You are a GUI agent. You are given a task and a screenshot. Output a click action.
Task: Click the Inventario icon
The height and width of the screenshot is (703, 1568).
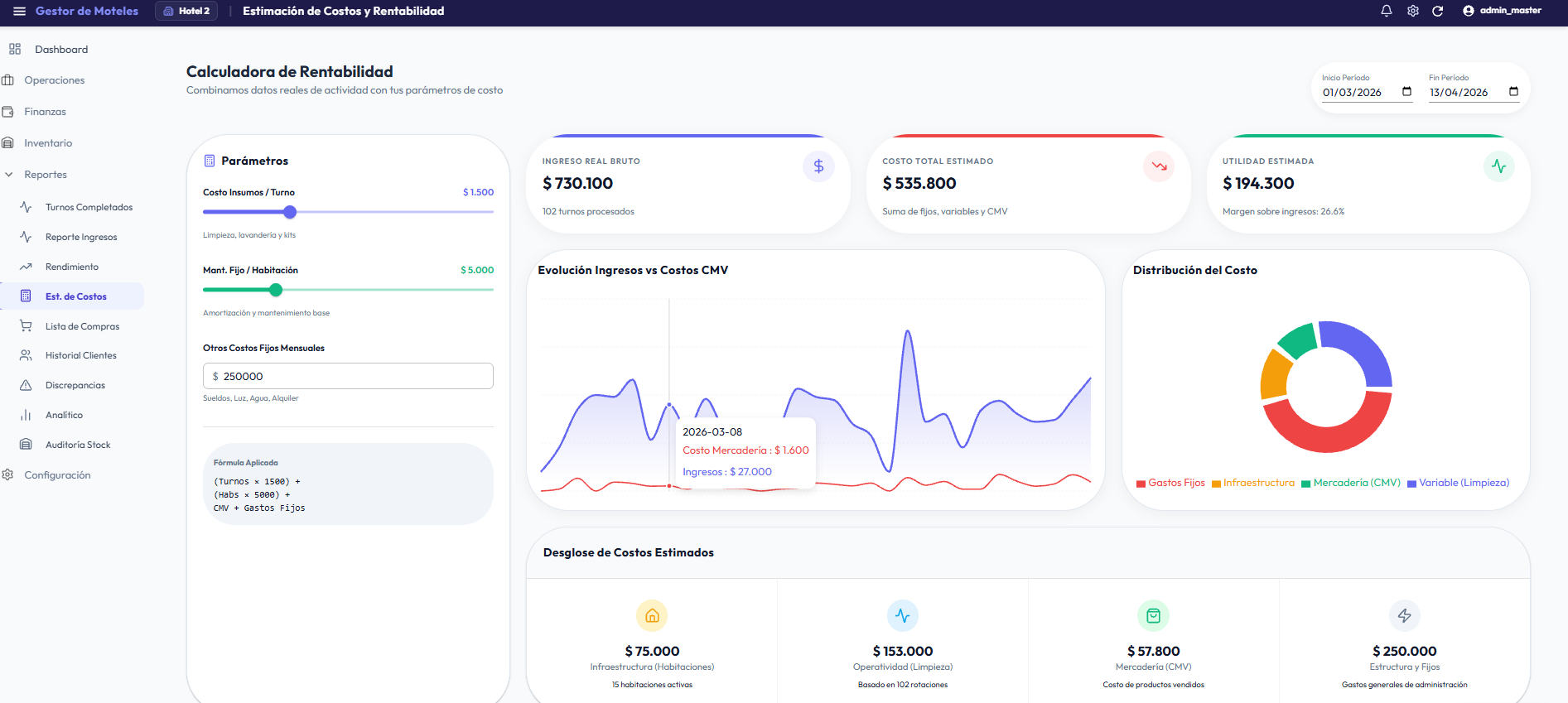pyautogui.click(x=8, y=143)
